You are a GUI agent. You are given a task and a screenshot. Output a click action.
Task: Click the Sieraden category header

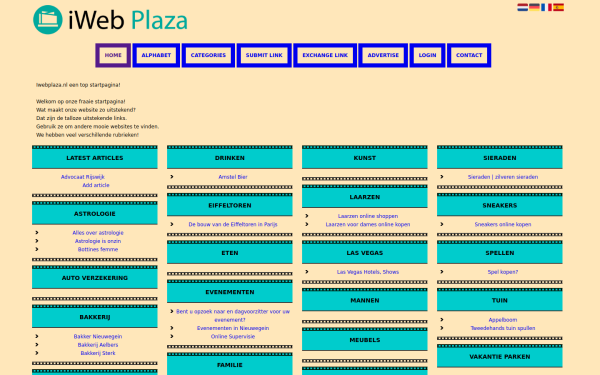500,158
